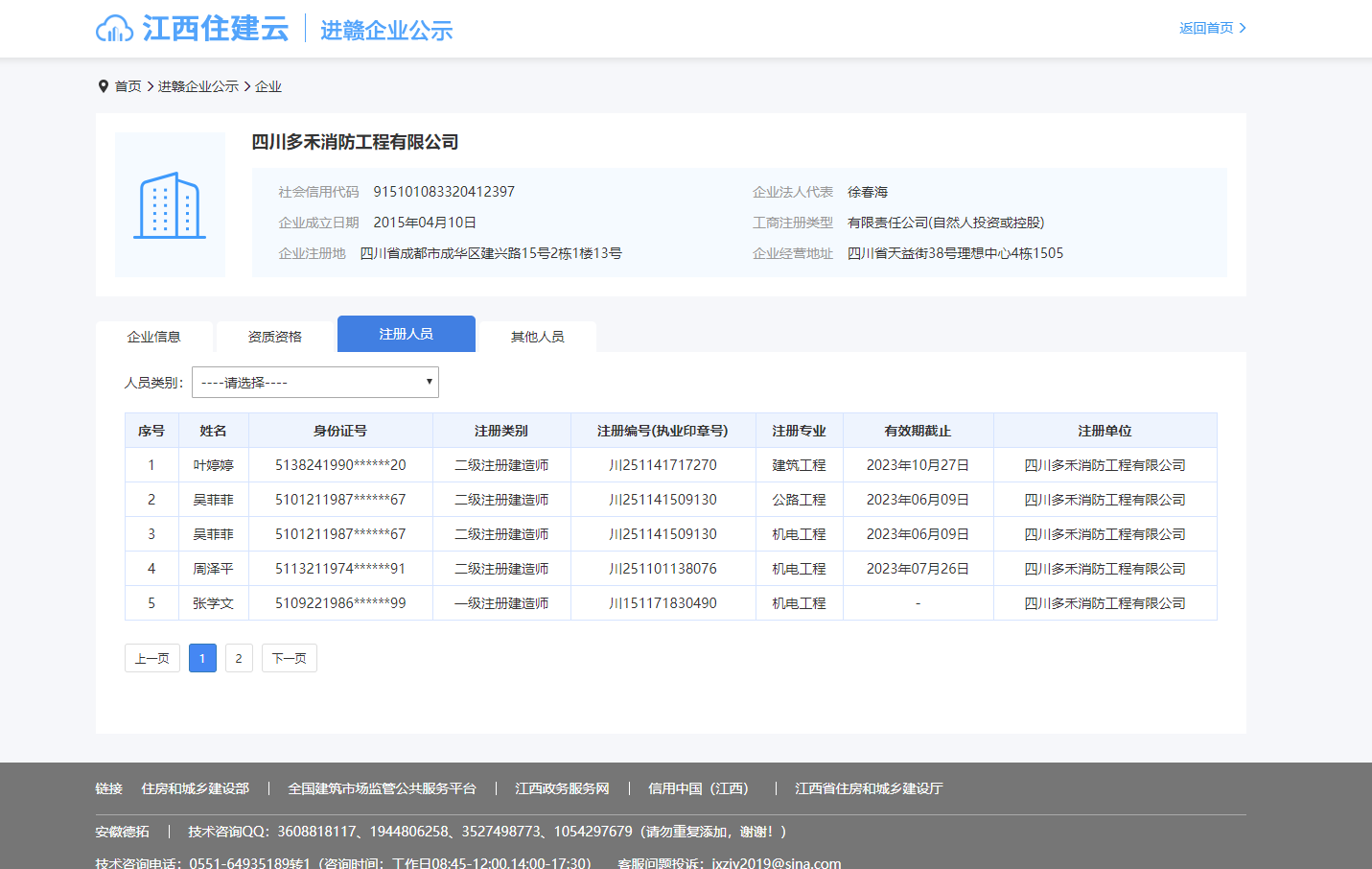Open 全国建筑市场监管公共服务平台 footer link
The image size is (1372, 869).
382,788
